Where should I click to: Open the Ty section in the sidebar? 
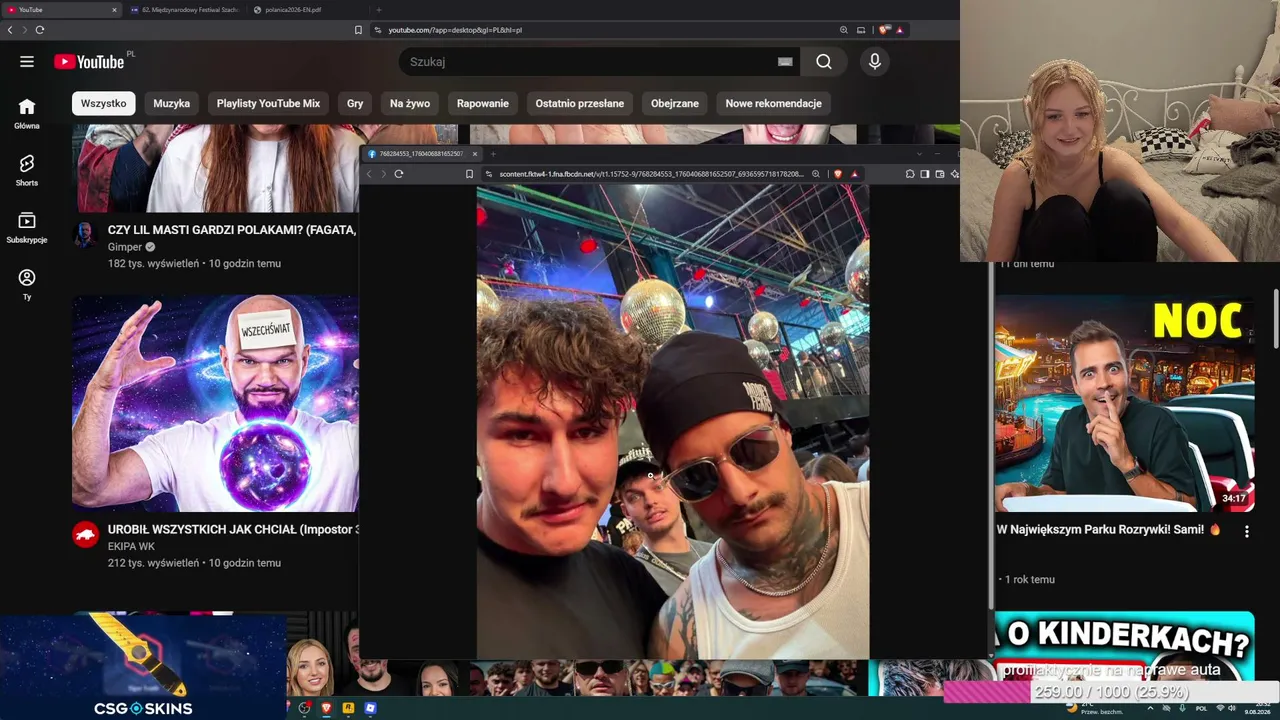click(x=27, y=284)
